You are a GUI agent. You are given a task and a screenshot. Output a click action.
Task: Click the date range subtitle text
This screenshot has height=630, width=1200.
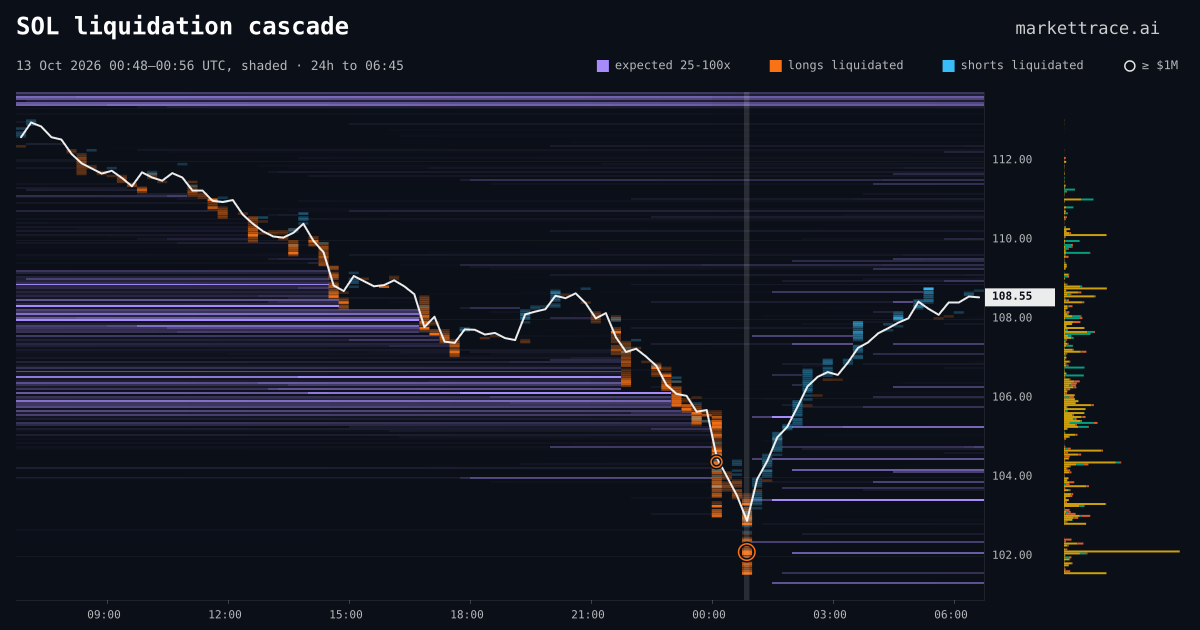click(x=210, y=66)
